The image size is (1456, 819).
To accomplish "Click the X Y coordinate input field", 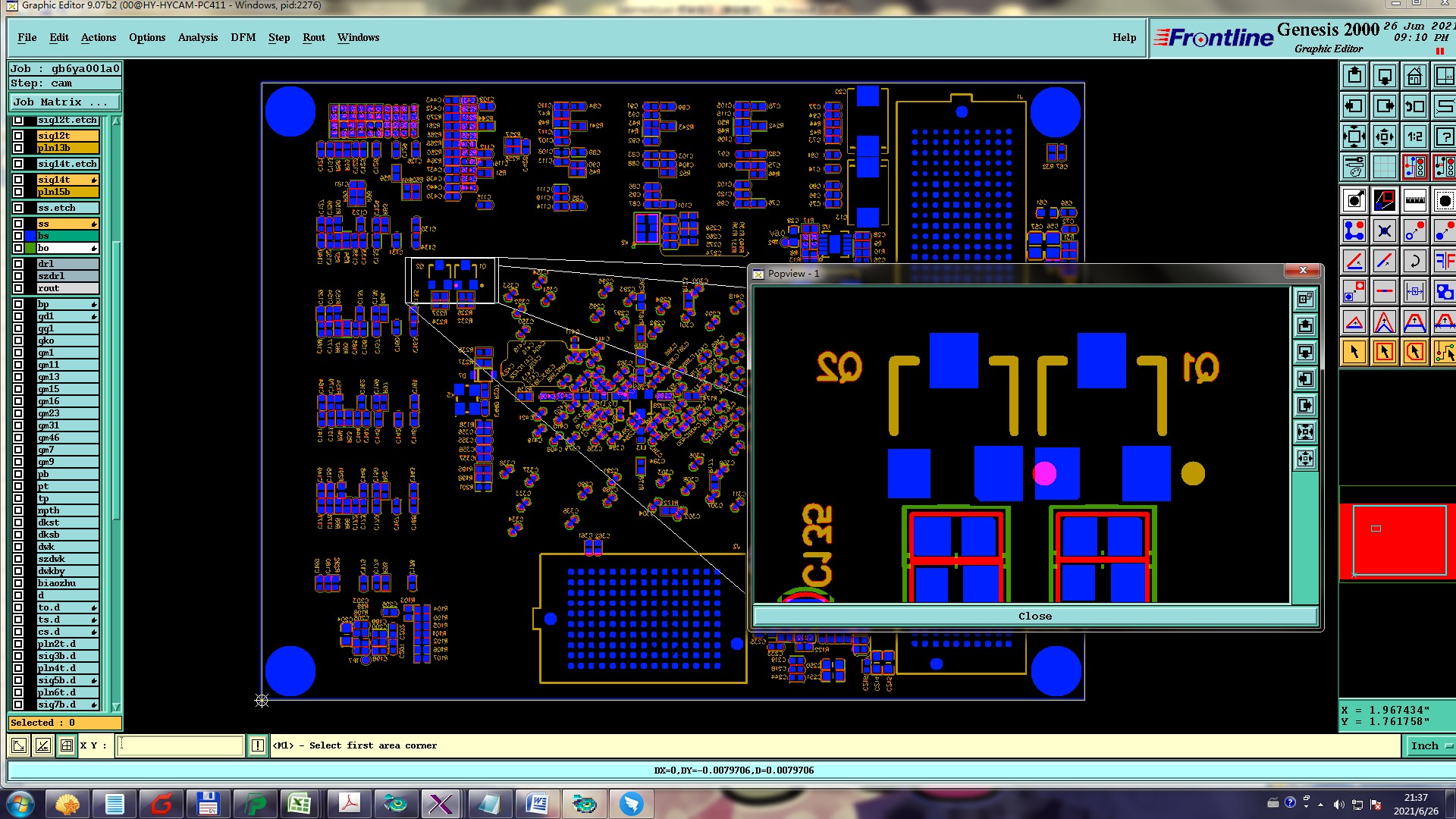I will [x=181, y=746].
